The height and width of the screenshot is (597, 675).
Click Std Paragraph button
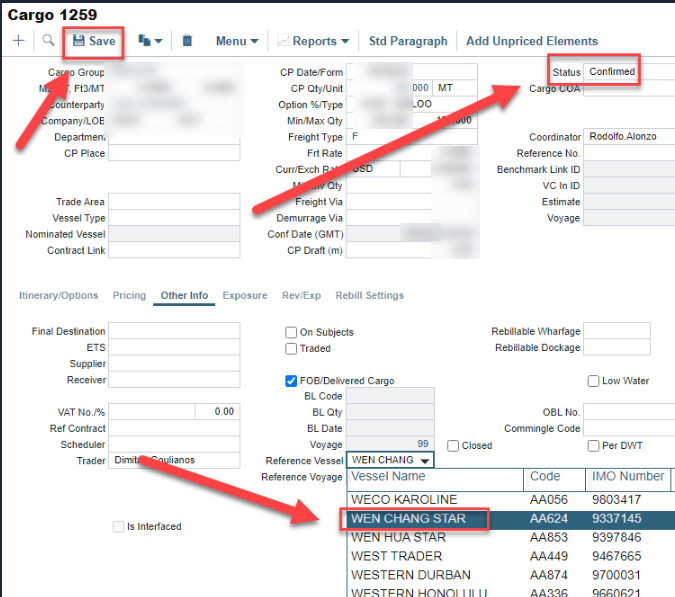tap(408, 41)
